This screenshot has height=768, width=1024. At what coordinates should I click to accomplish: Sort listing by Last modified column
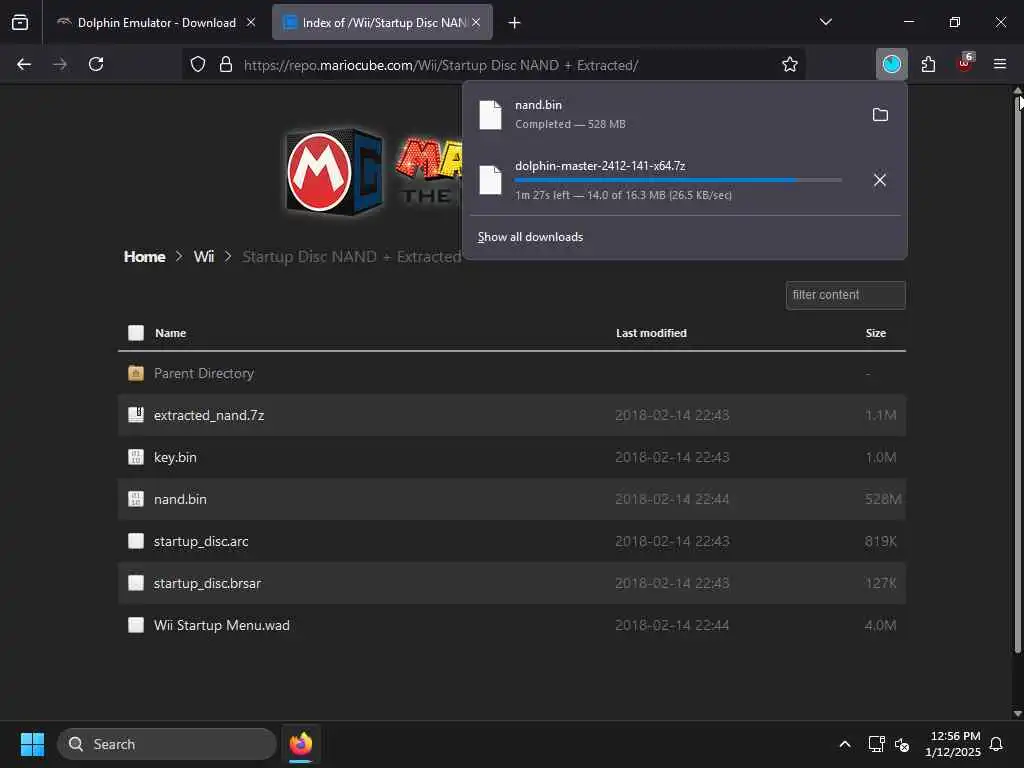[651, 333]
